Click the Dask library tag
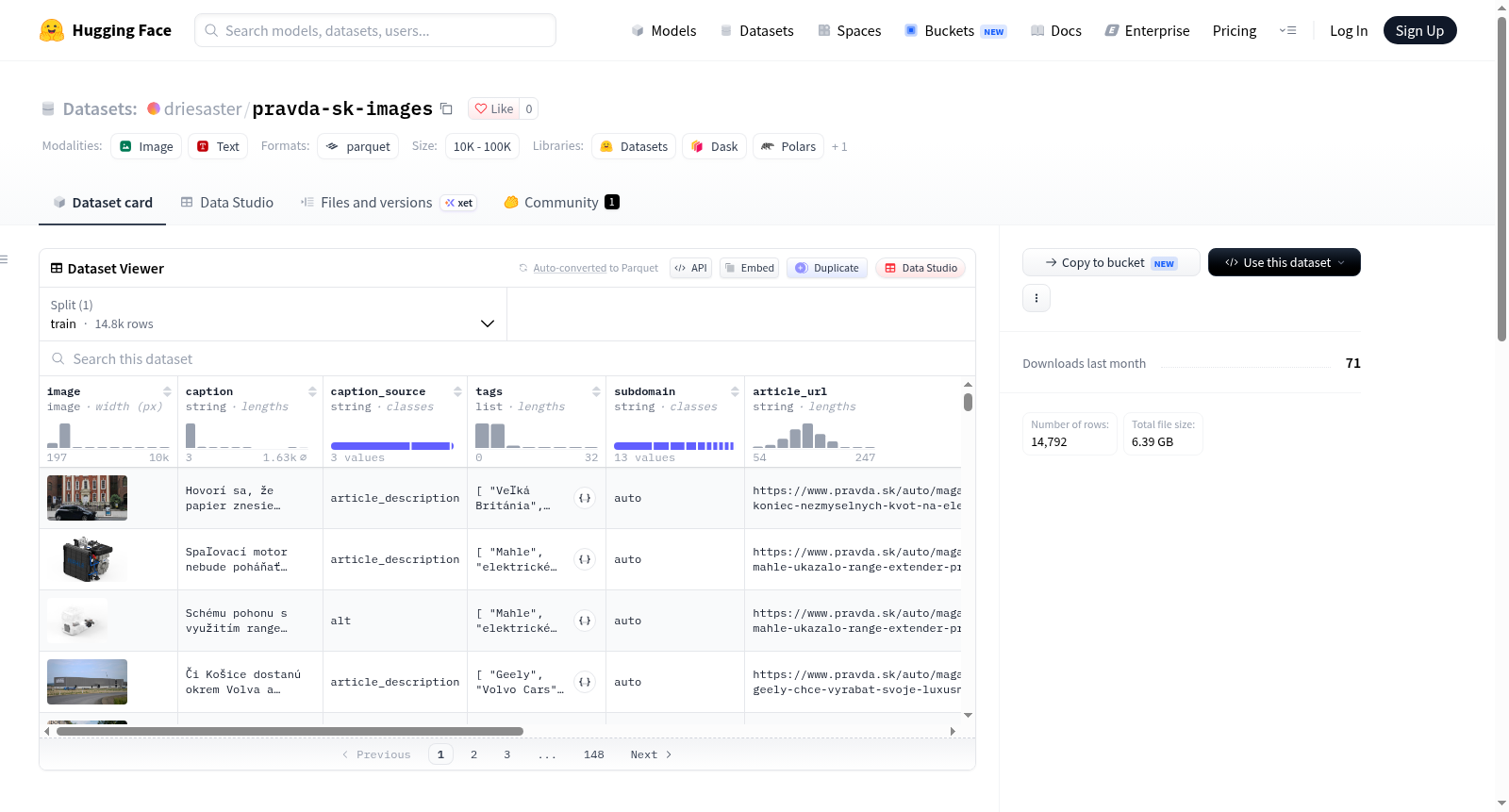The height and width of the screenshot is (812, 1509). pyautogui.click(x=714, y=146)
